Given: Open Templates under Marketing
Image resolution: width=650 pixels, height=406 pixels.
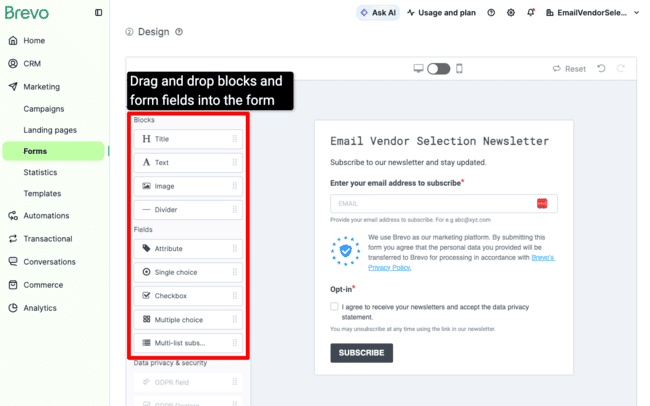Looking at the screenshot, I should point(42,193).
